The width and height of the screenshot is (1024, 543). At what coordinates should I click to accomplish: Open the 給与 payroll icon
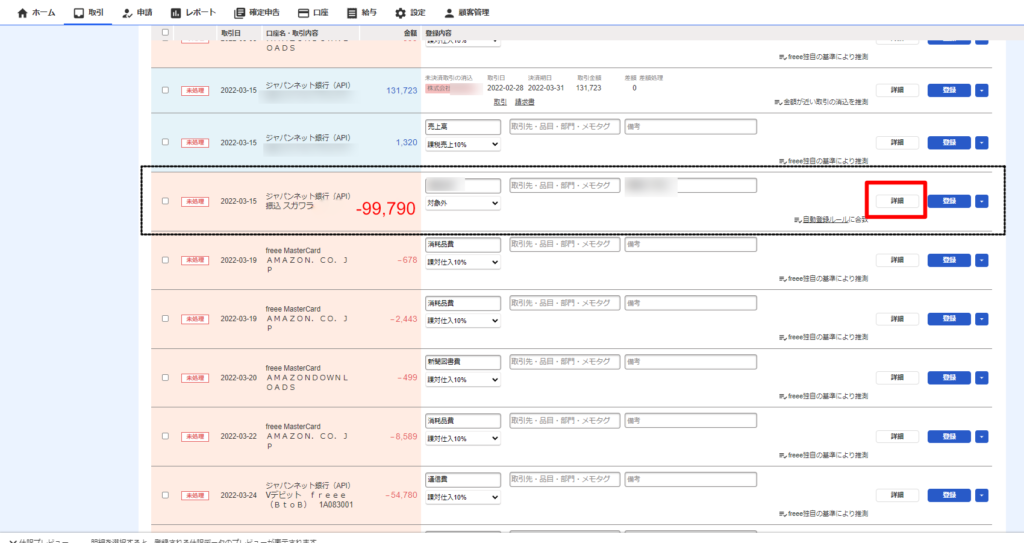(352, 13)
